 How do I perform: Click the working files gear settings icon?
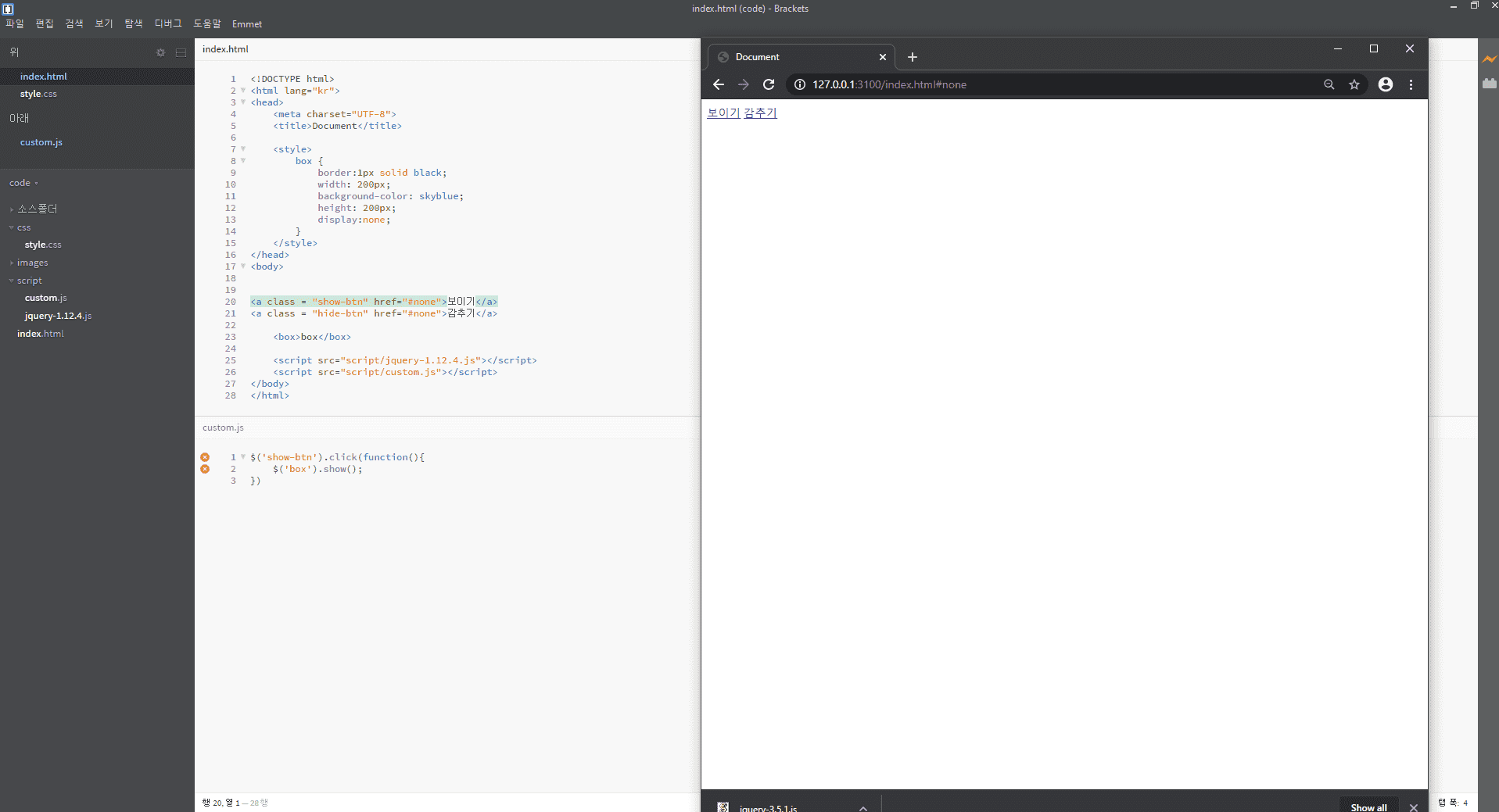[160, 53]
